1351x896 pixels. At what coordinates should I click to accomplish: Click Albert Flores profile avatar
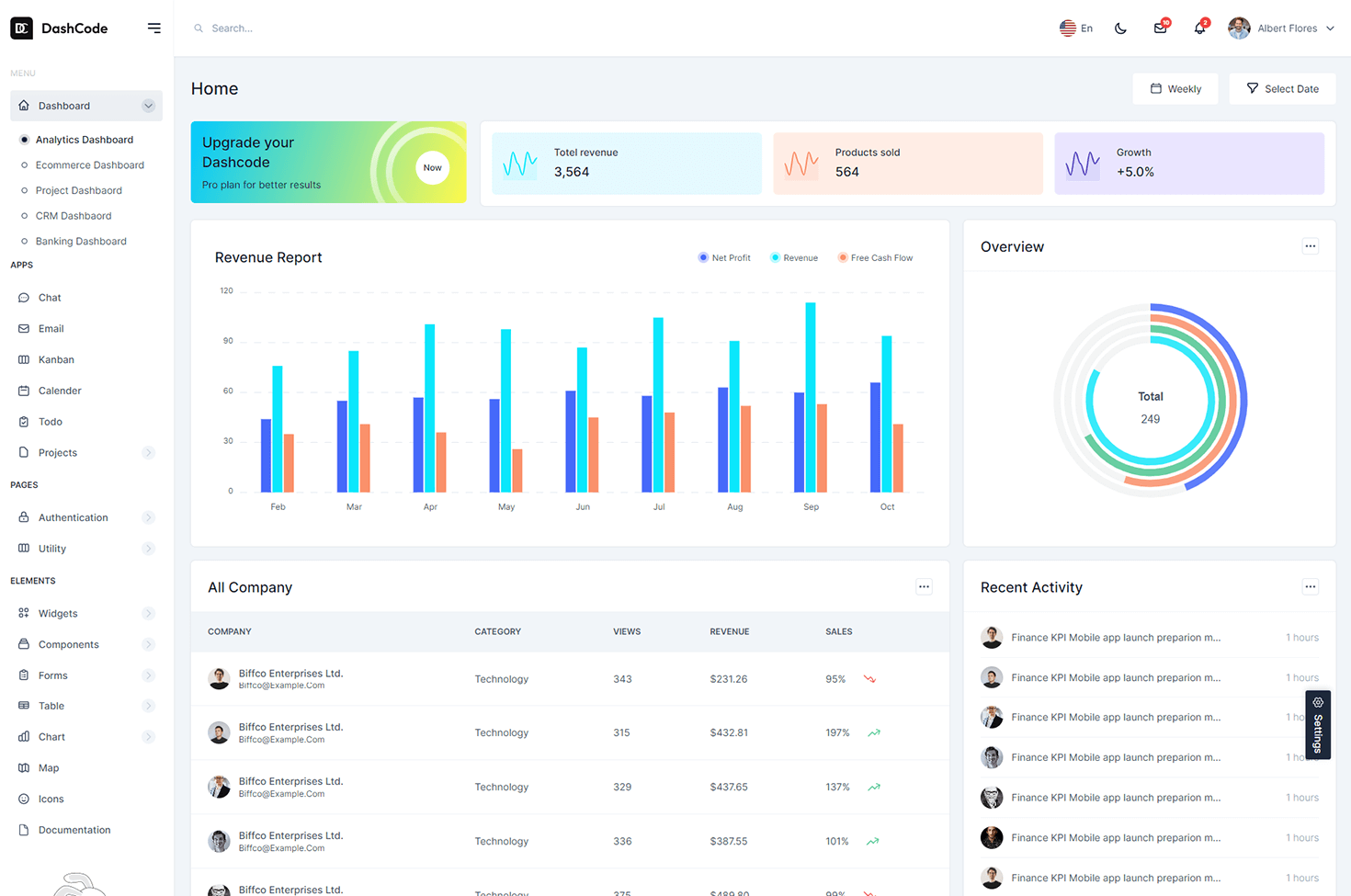coord(1239,28)
